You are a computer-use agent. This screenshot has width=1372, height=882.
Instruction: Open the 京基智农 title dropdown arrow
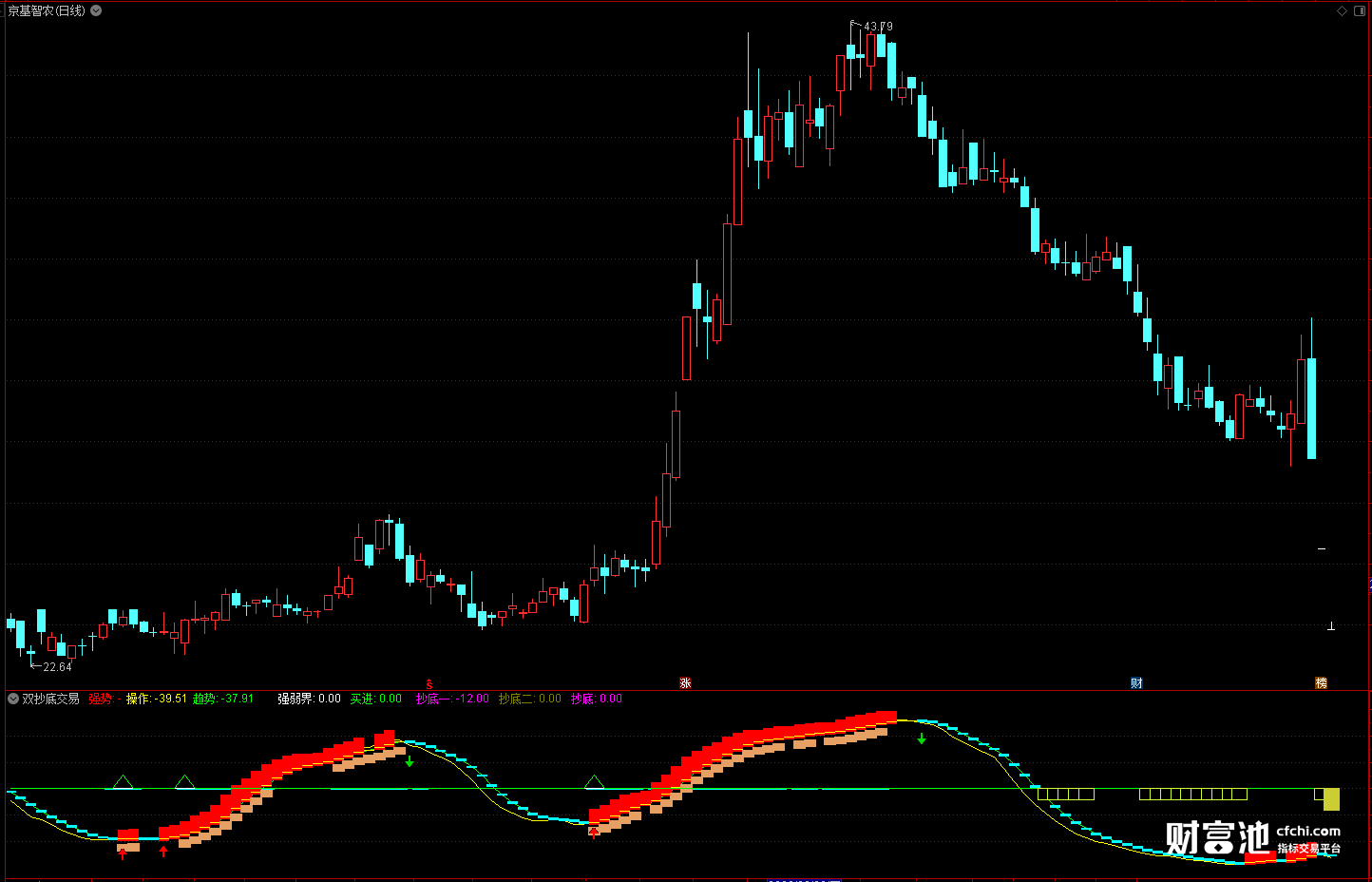point(96,10)
